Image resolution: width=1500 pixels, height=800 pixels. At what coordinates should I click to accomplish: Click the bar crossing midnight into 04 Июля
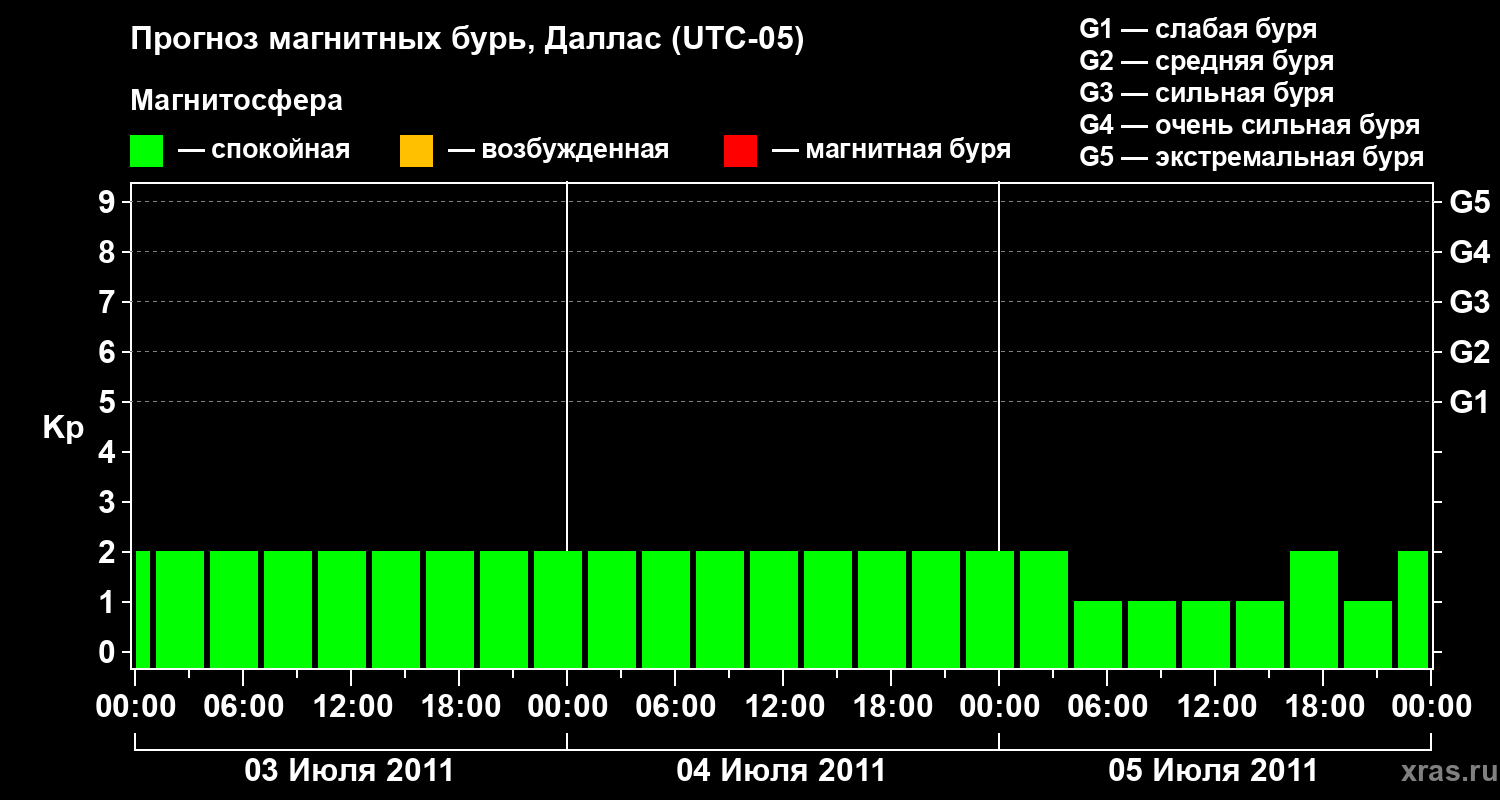tap(558, 609)
